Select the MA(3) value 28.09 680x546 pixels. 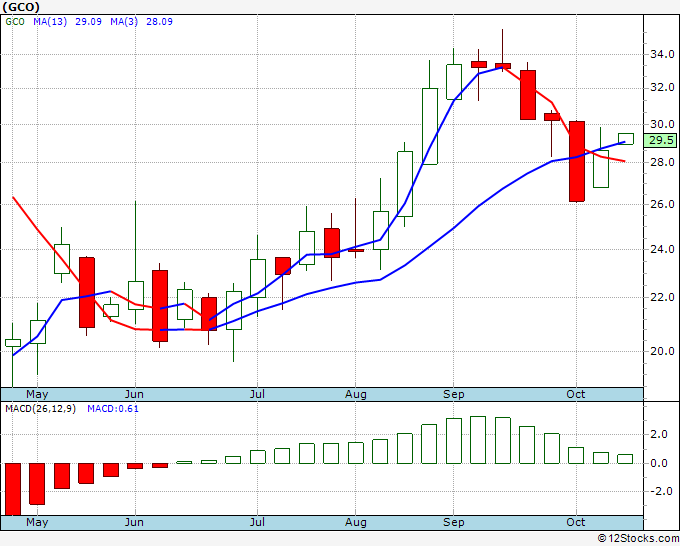pyautogui.click(x=159, y=22)
